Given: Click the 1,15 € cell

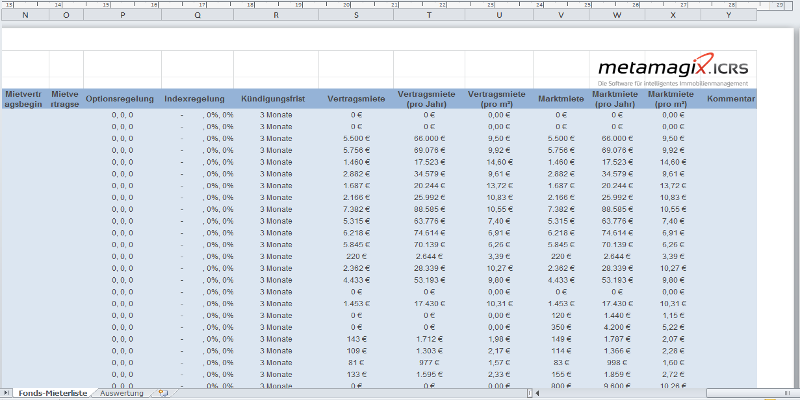Looking at the screenshot, I should click(673, 315).
